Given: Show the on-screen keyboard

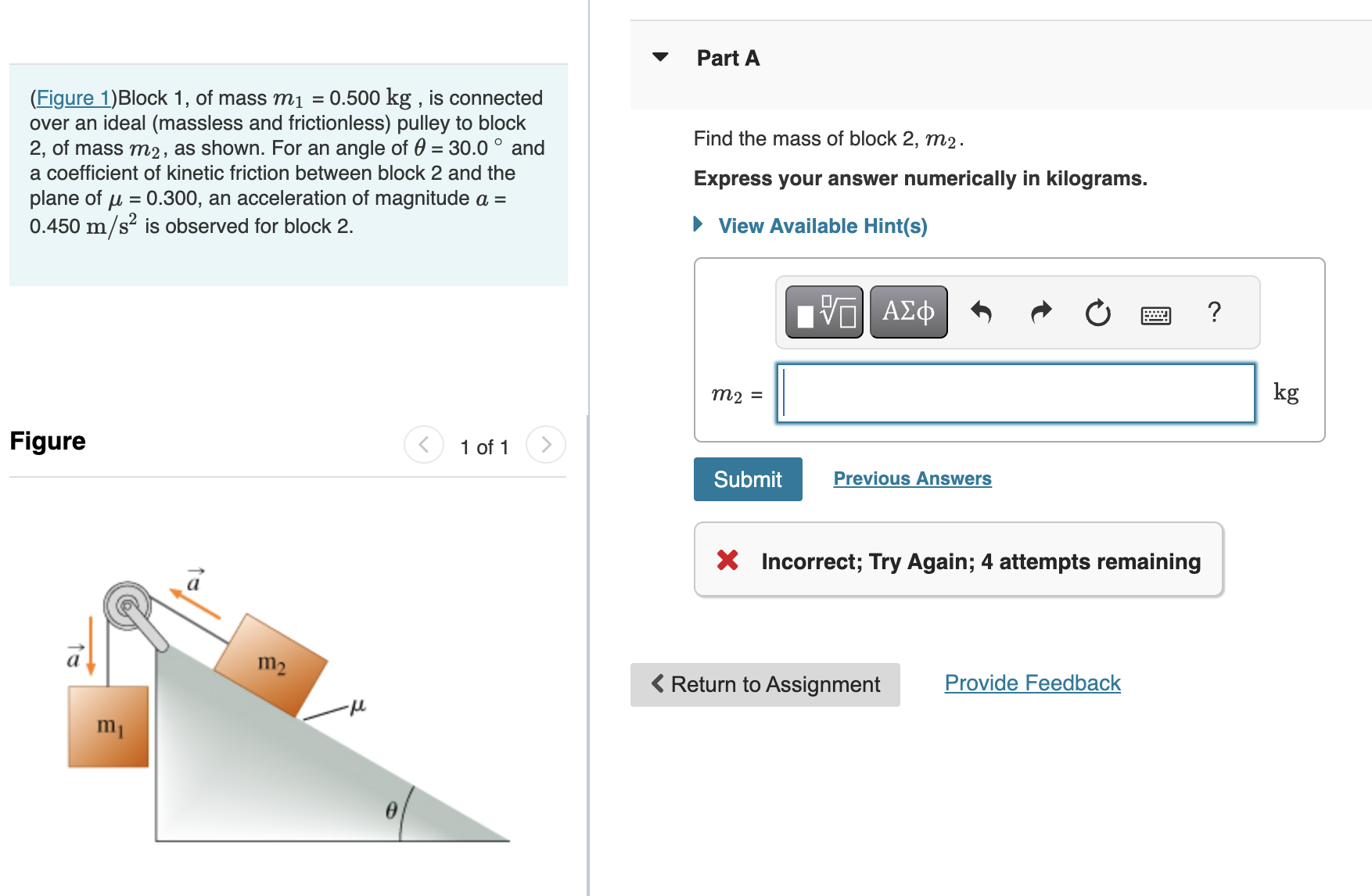Looking at the screenshot, I should click(x=1157, y=314).
